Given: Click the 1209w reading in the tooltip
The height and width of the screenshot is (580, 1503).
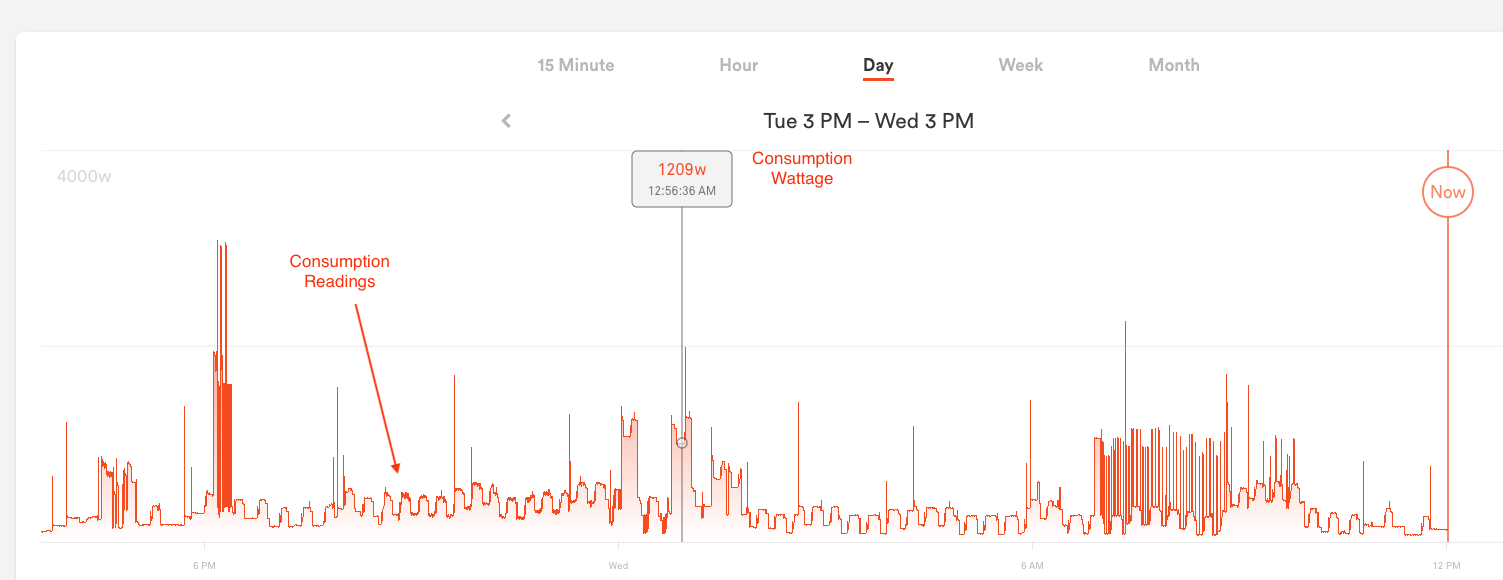Looking at the screenshot, I should tap(682, 170).
